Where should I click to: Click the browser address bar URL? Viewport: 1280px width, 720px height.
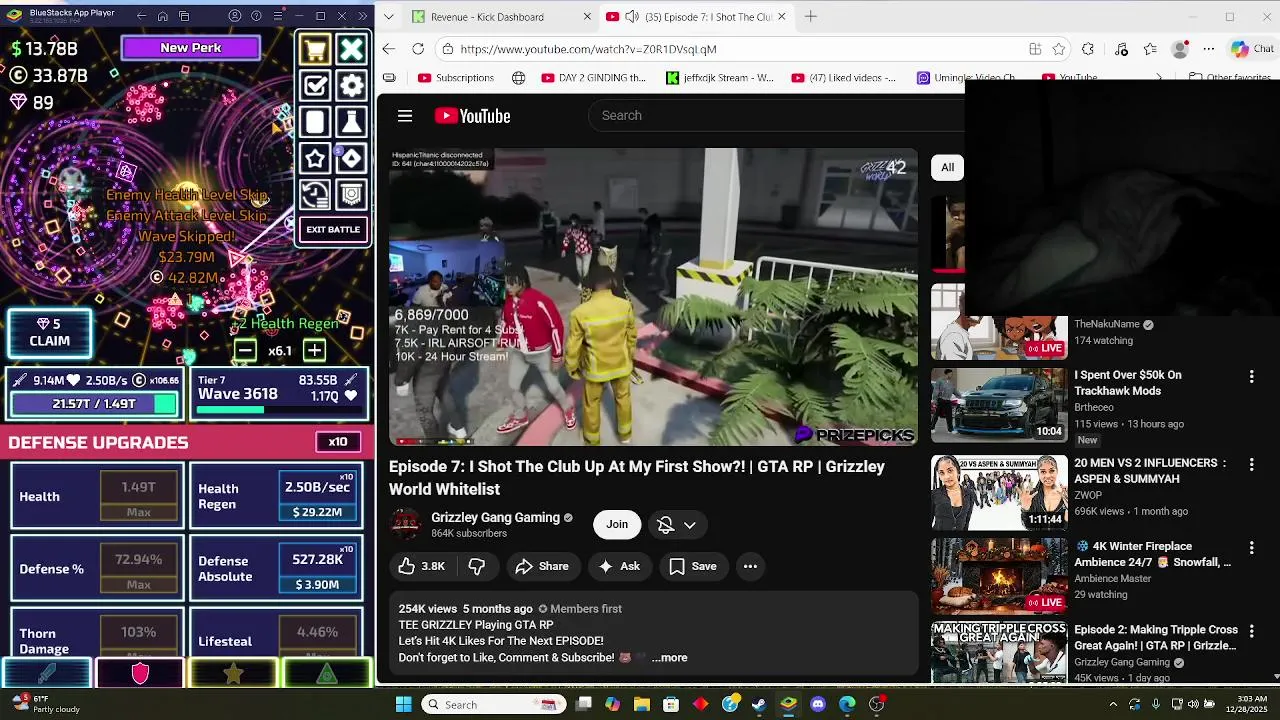pos(588,49)
